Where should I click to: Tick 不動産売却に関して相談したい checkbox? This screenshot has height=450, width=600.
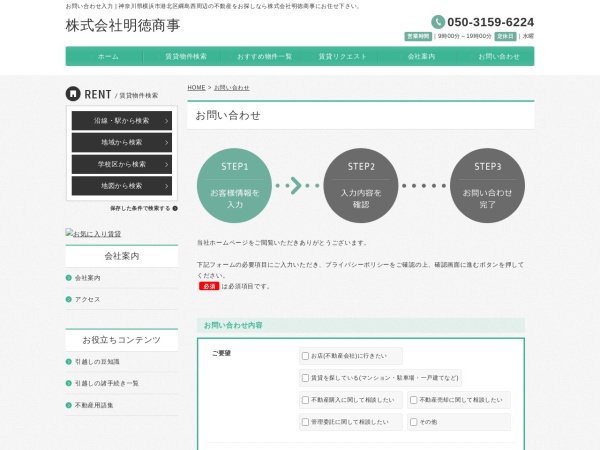(x=414, y=400)
